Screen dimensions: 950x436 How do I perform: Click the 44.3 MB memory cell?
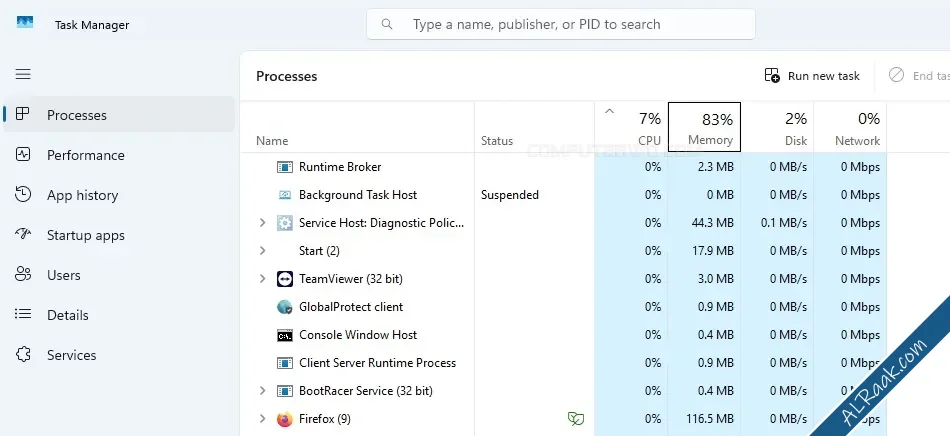(x=712, y=223)
